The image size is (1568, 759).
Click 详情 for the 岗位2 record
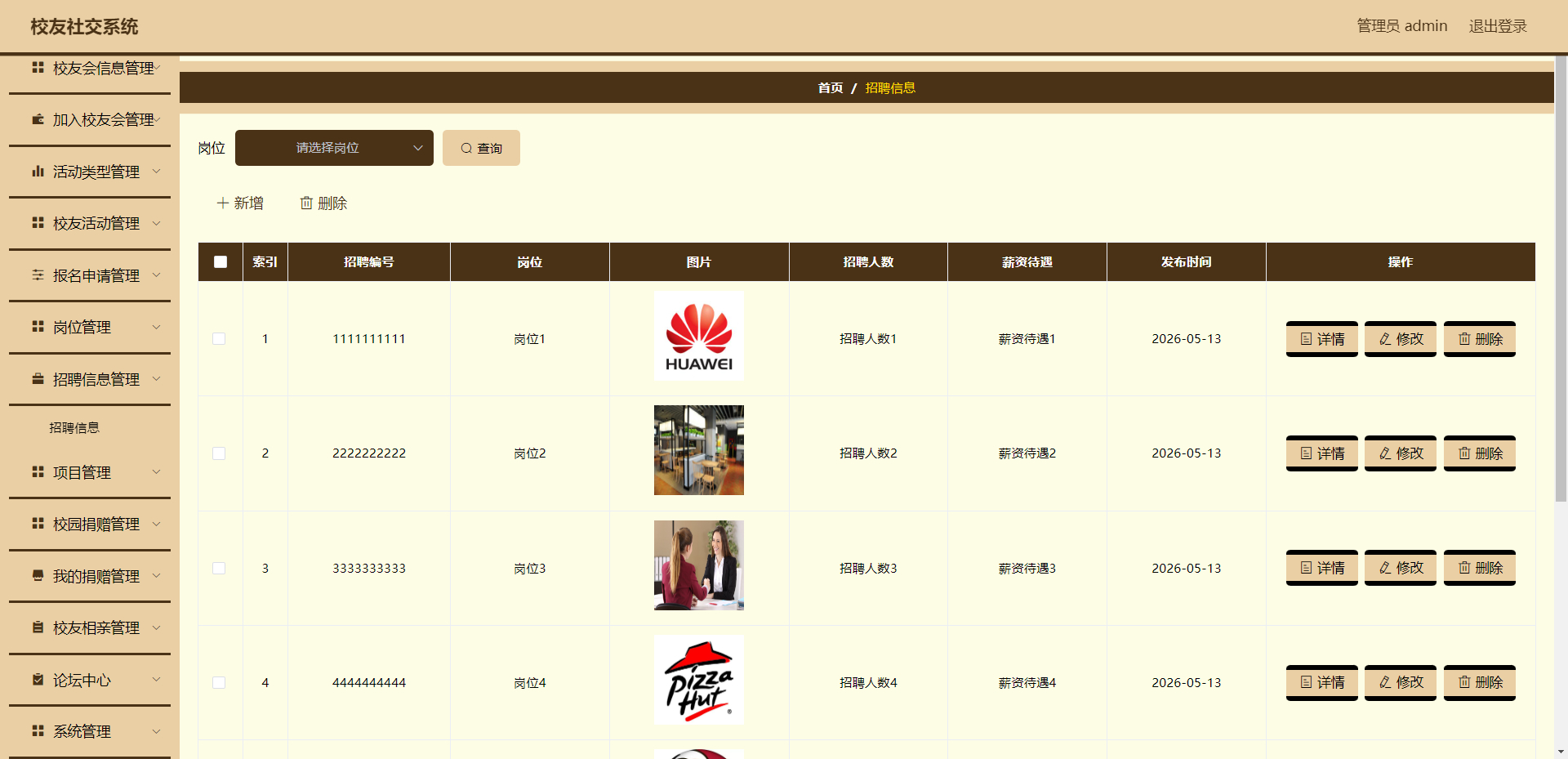coord(1321,453)
